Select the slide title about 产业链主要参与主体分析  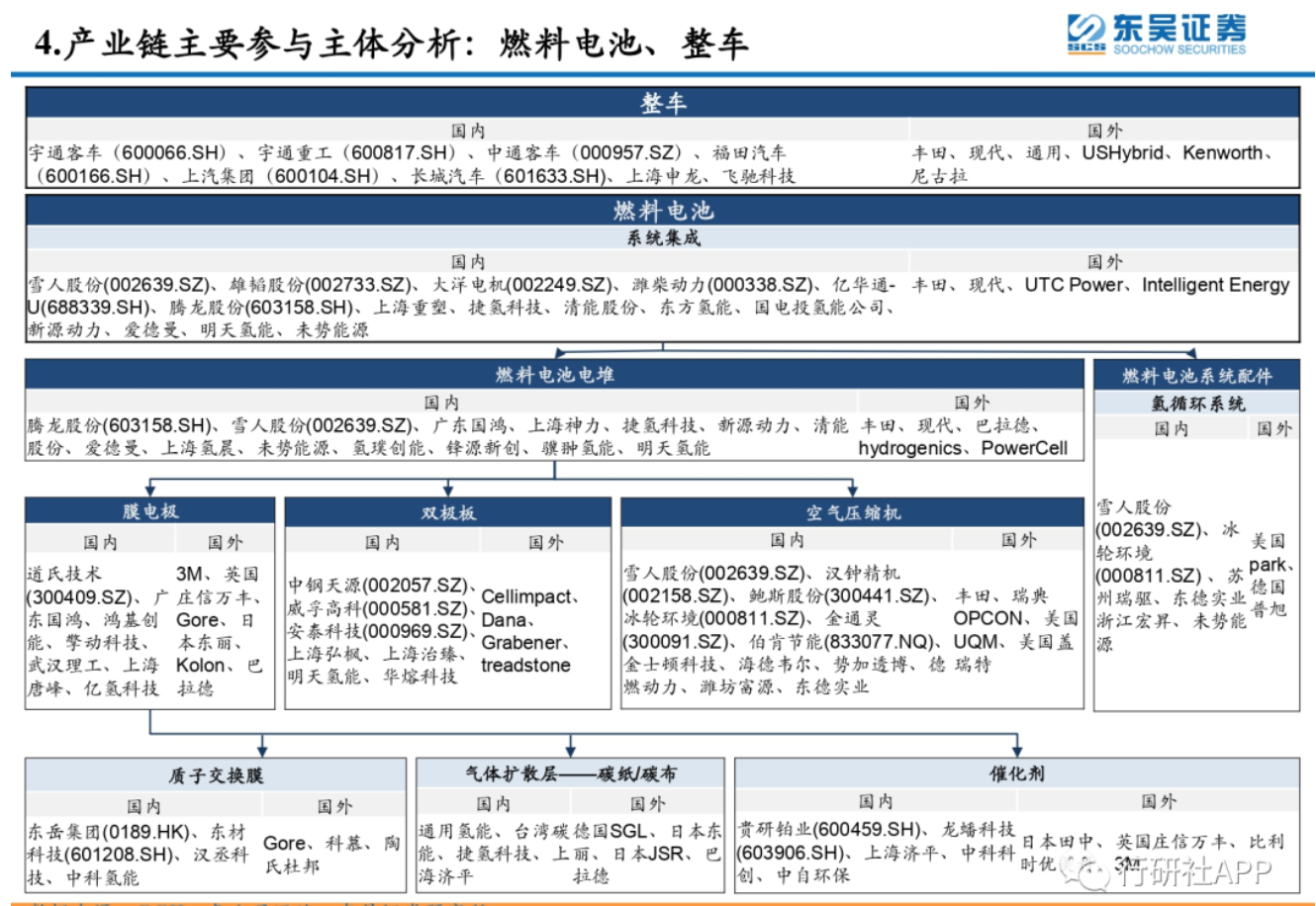pos(391,44)
